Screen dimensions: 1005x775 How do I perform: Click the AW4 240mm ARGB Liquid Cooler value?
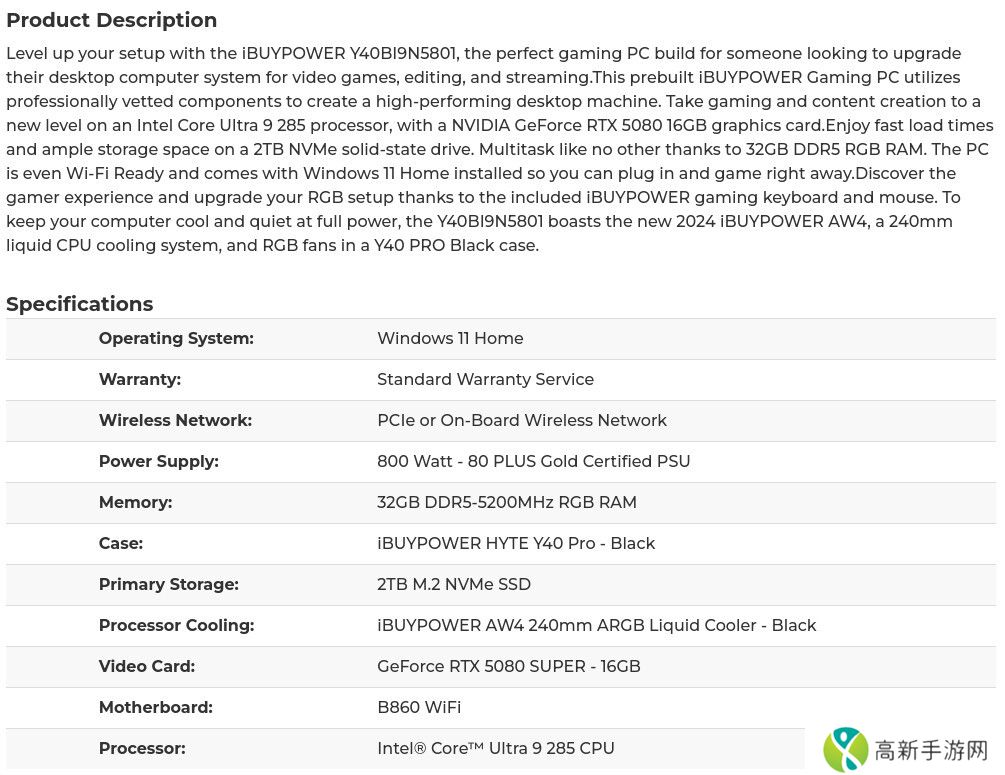click(596, 626)
